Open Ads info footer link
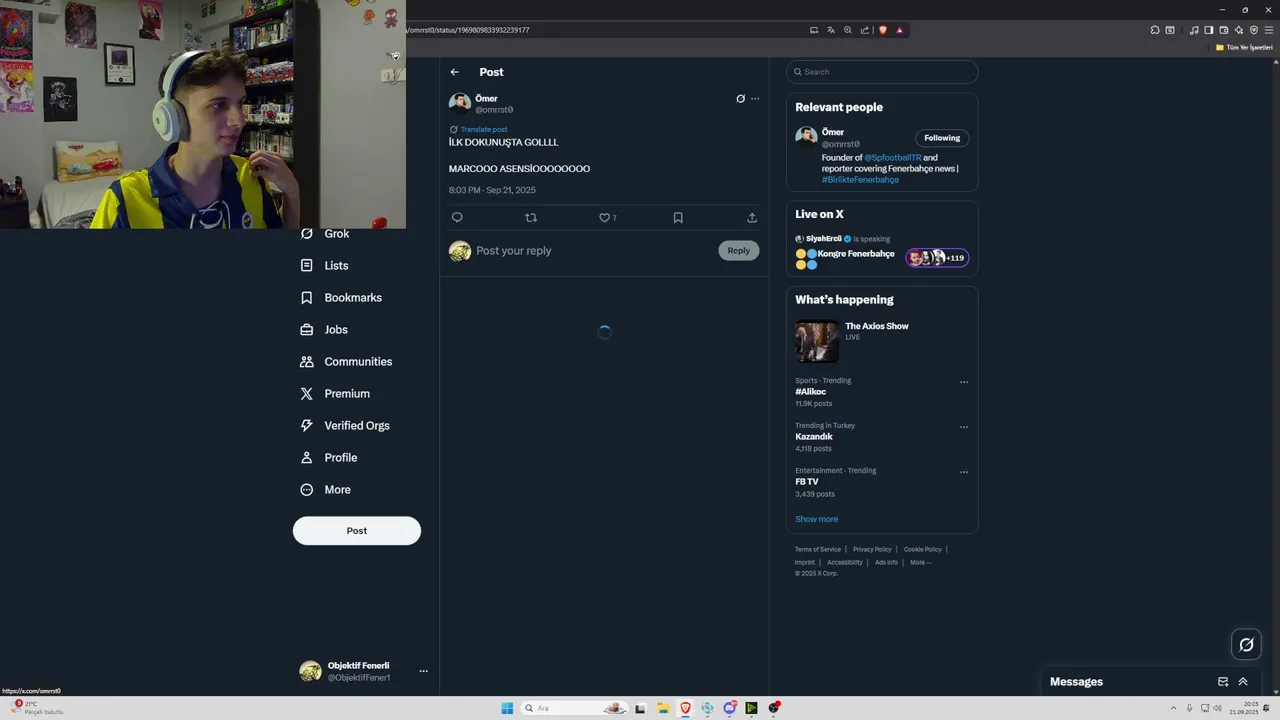The image size is (1280, 720). (886, 562)
